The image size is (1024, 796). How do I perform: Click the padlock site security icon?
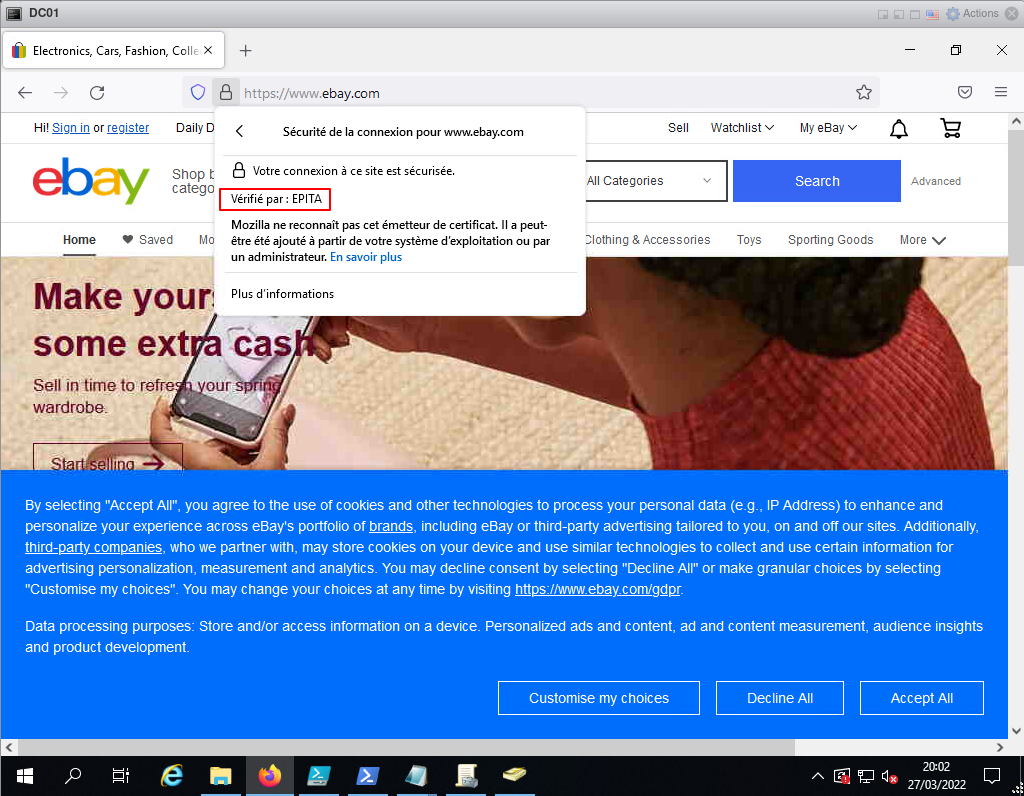[226, 93]
